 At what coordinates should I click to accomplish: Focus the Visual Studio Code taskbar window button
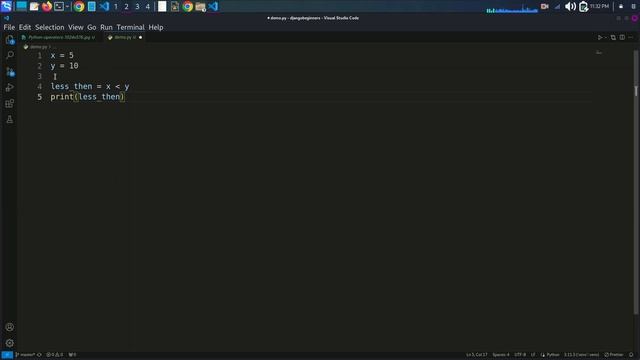click(213, 6)
